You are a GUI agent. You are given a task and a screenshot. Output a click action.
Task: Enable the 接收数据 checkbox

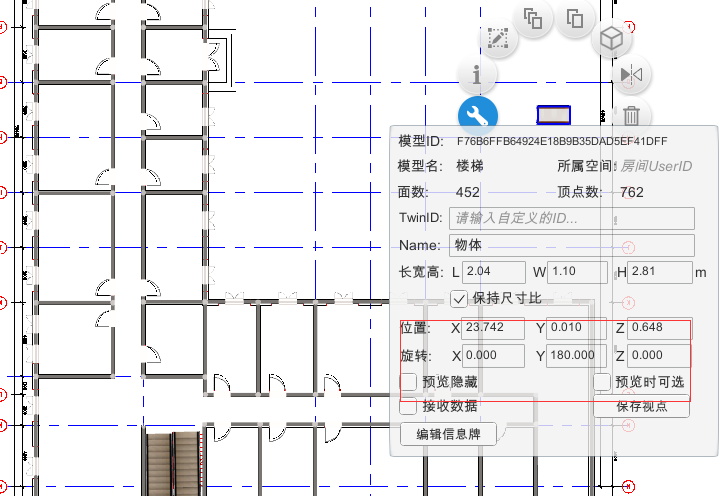point(408,406)
